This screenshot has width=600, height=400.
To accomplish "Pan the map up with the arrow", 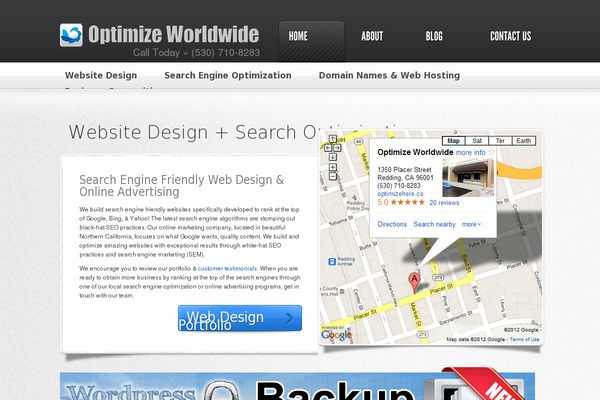I will 333,139.
